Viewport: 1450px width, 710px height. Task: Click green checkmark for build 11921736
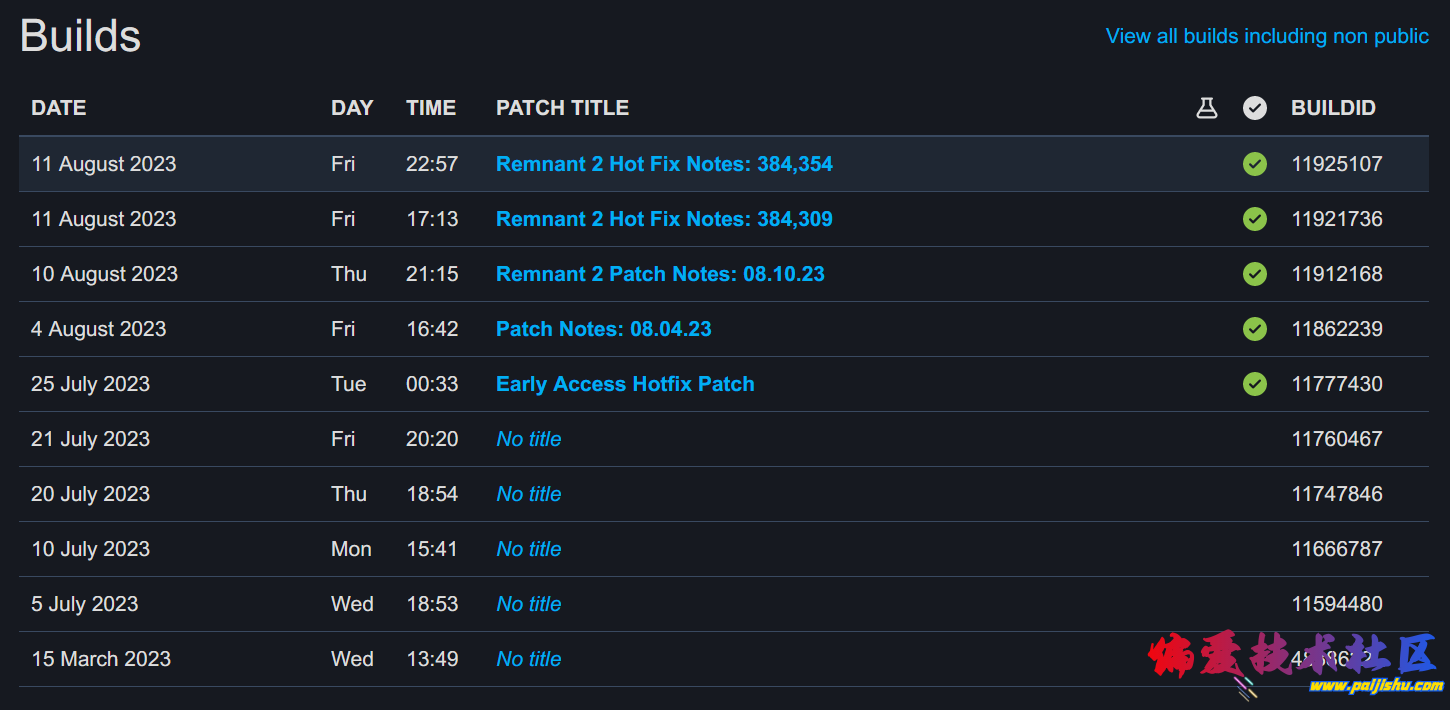(x=1255, y=219)
